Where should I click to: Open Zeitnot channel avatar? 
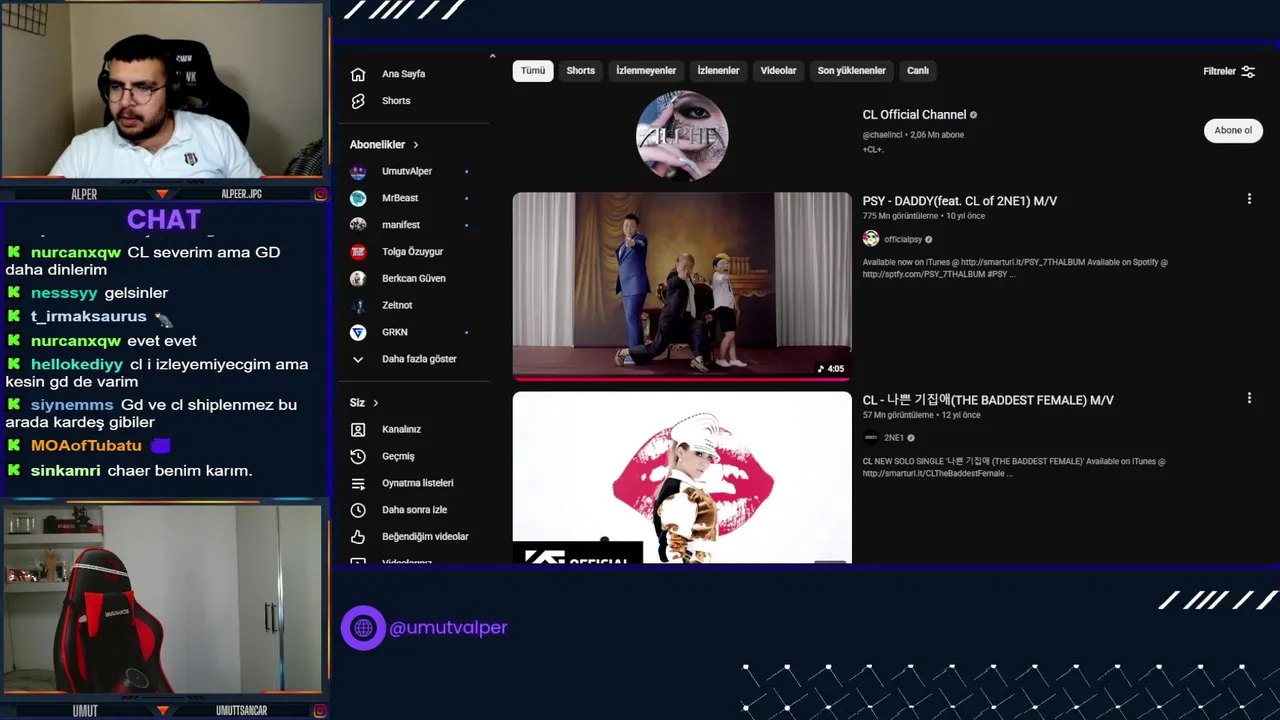click(x=358, y=305)
